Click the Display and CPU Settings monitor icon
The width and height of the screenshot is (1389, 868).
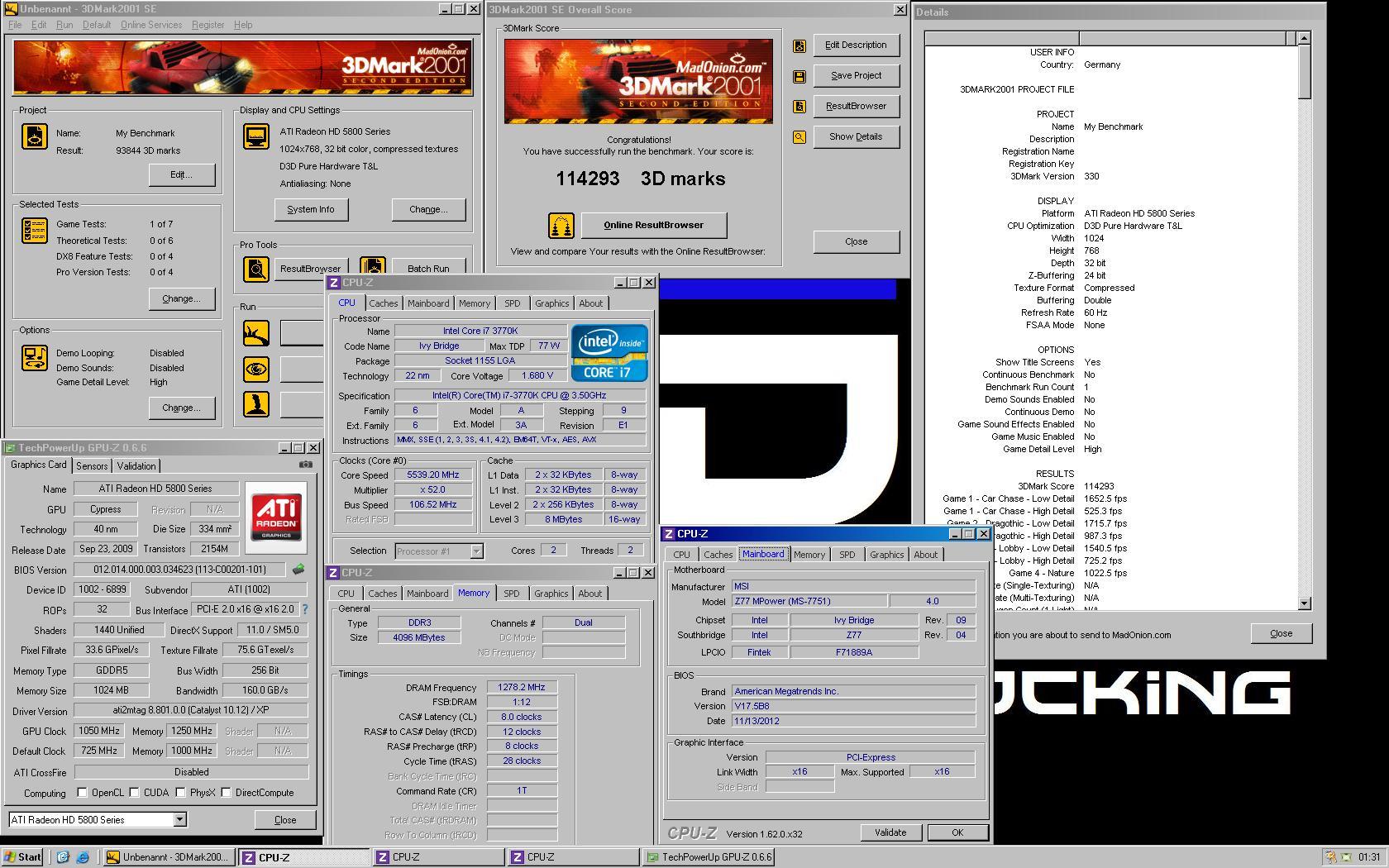tap(256, 136)
